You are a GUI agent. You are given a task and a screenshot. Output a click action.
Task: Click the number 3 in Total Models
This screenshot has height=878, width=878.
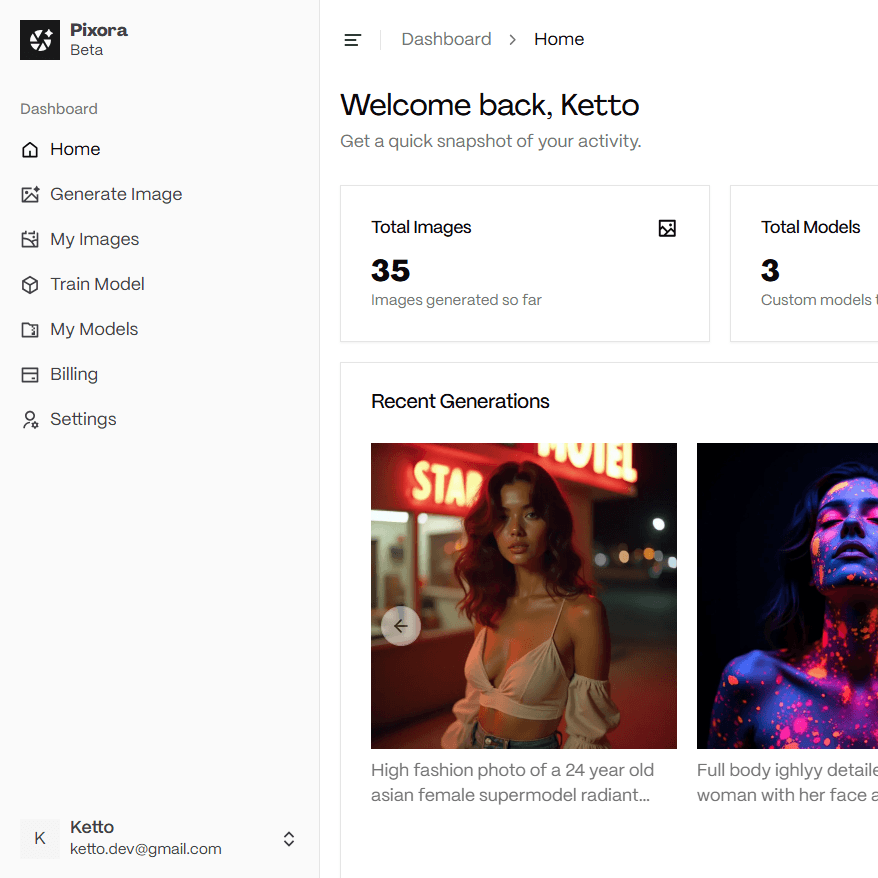click(x=770, y=270)
